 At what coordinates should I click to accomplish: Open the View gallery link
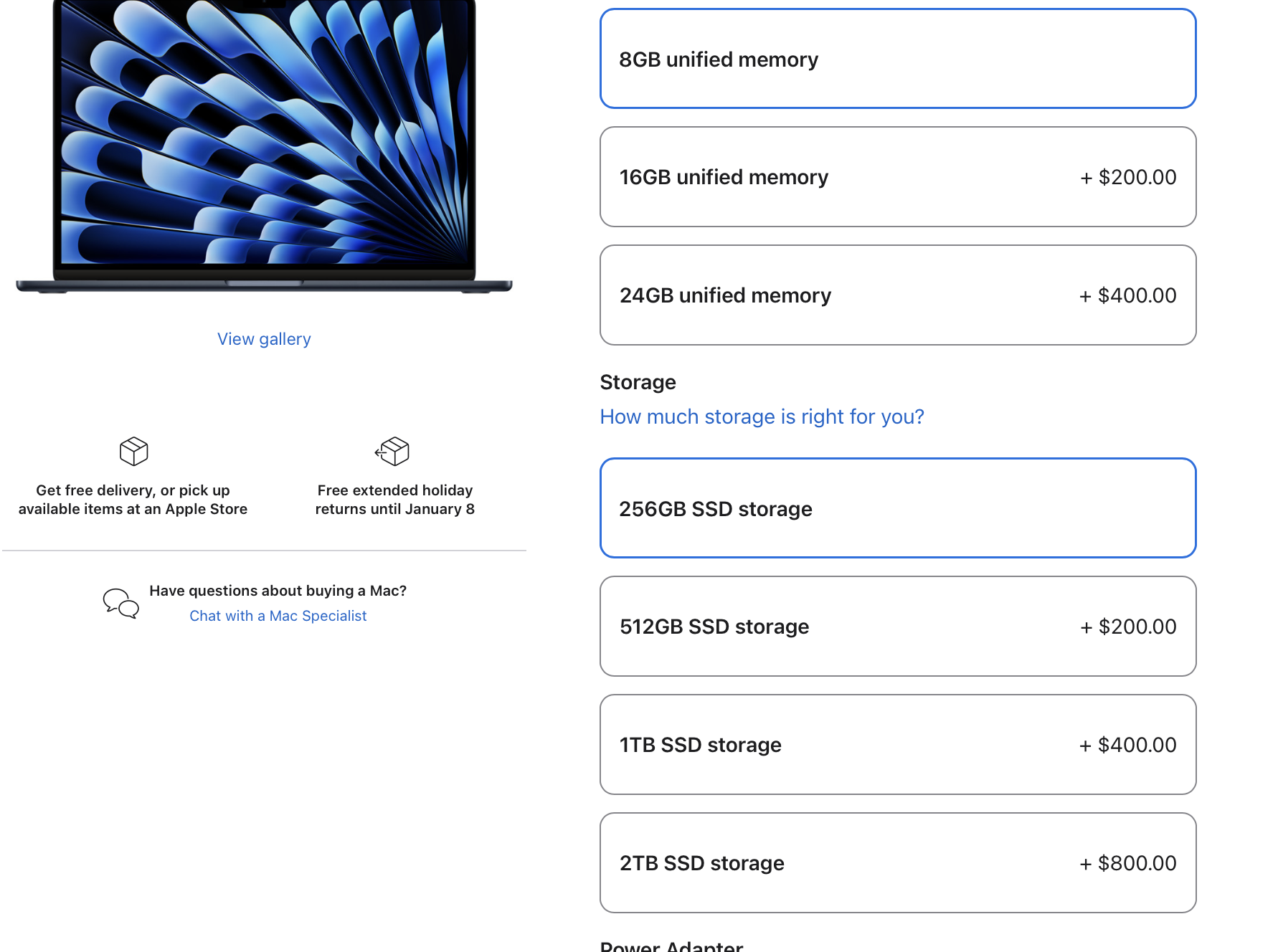(x=264, y=339)
